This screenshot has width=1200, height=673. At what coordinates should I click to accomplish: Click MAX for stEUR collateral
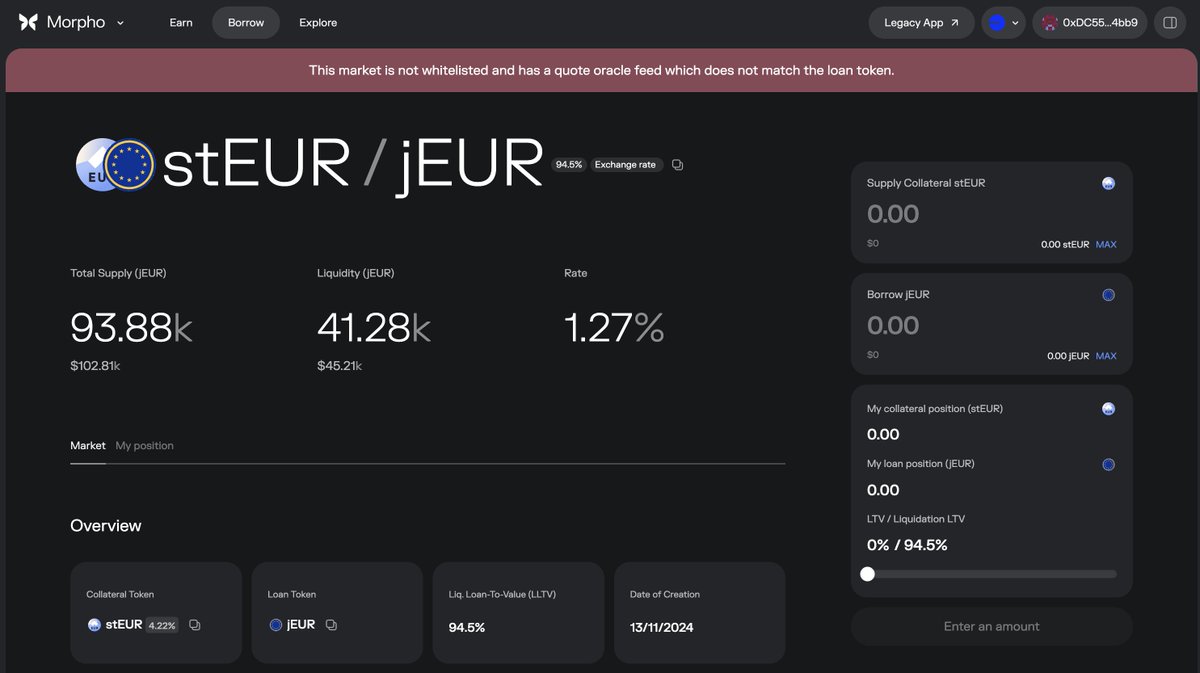(x=1106, y=244)
